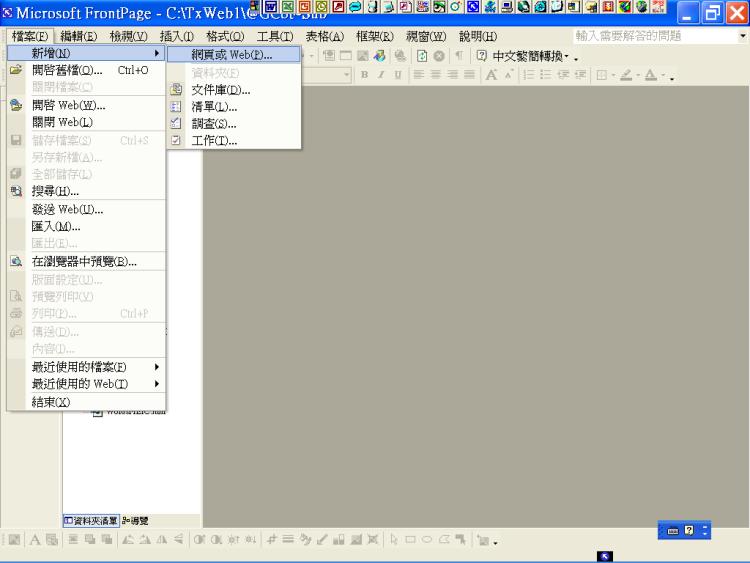Click the Document Library icon in the submenu
Viewport: 750px width, 563px height.
coord(176,90)
